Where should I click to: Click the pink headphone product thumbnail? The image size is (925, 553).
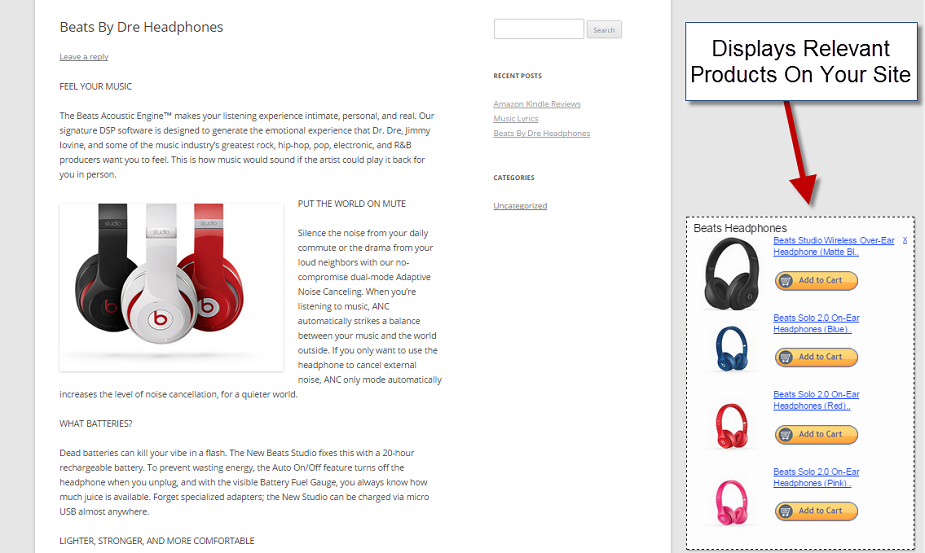point(732,502)
